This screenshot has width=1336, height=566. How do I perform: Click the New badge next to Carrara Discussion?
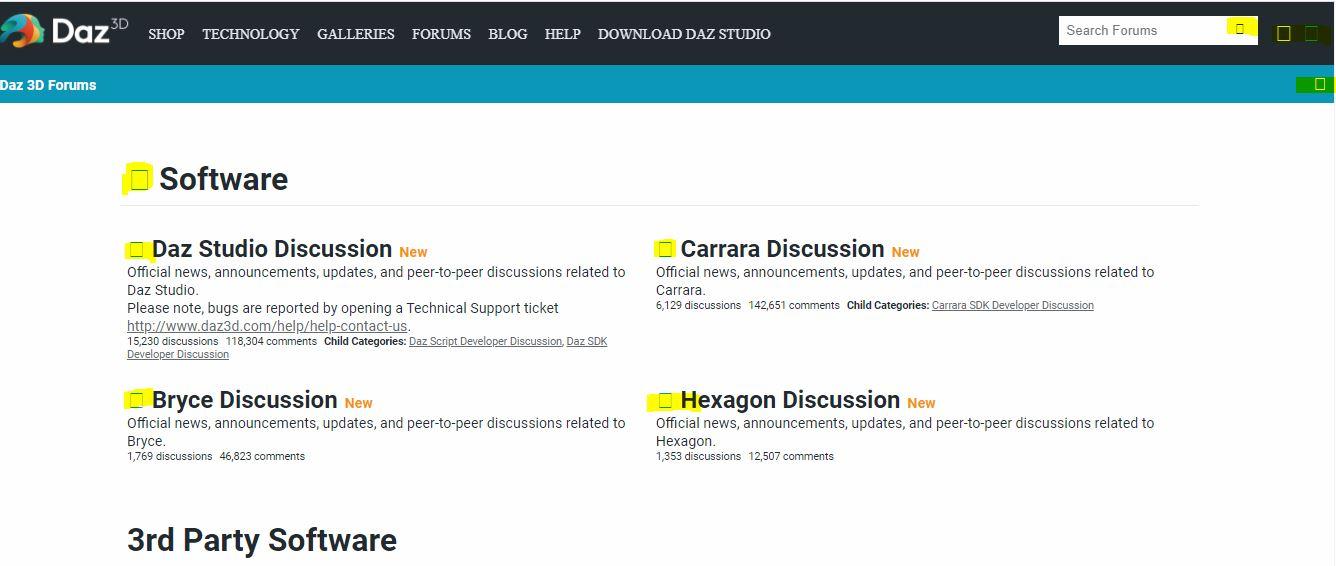click(x=905, y=252)
